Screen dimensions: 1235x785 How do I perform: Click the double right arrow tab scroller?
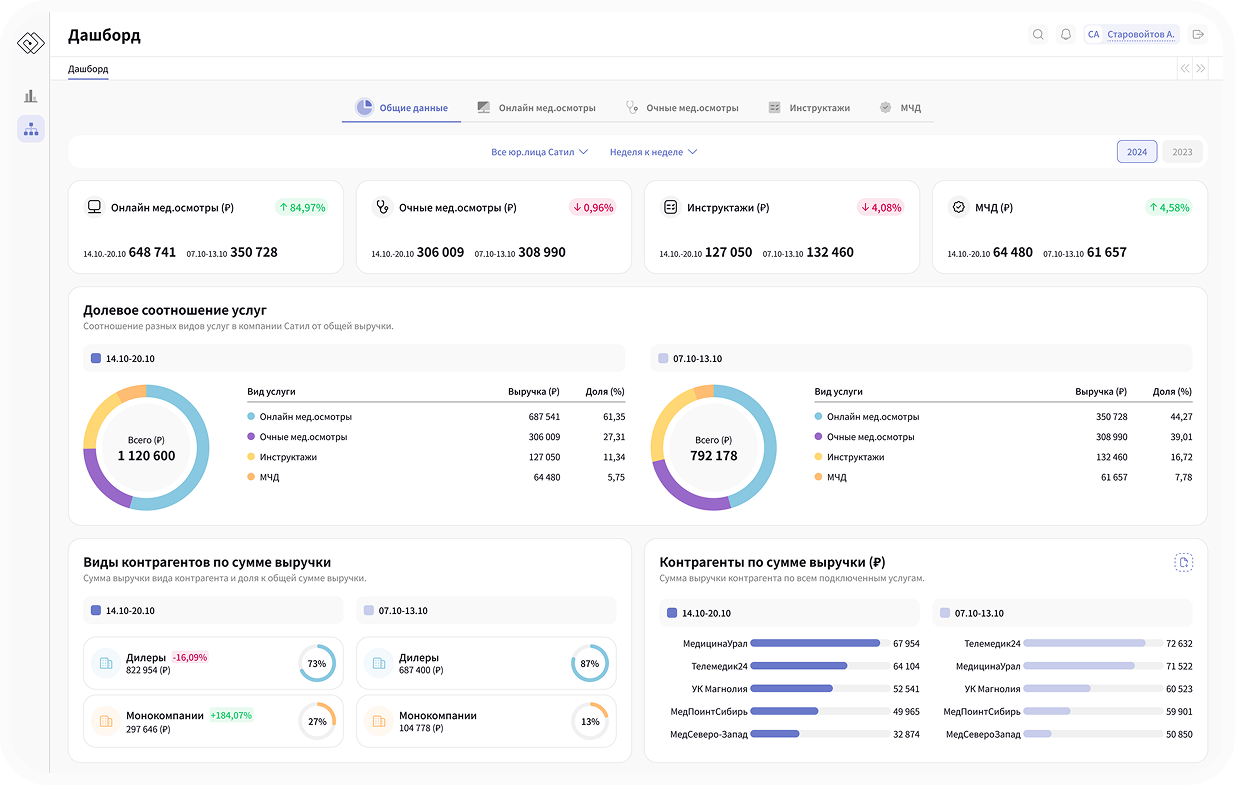pyautogui.click(x=1201, y=69)
